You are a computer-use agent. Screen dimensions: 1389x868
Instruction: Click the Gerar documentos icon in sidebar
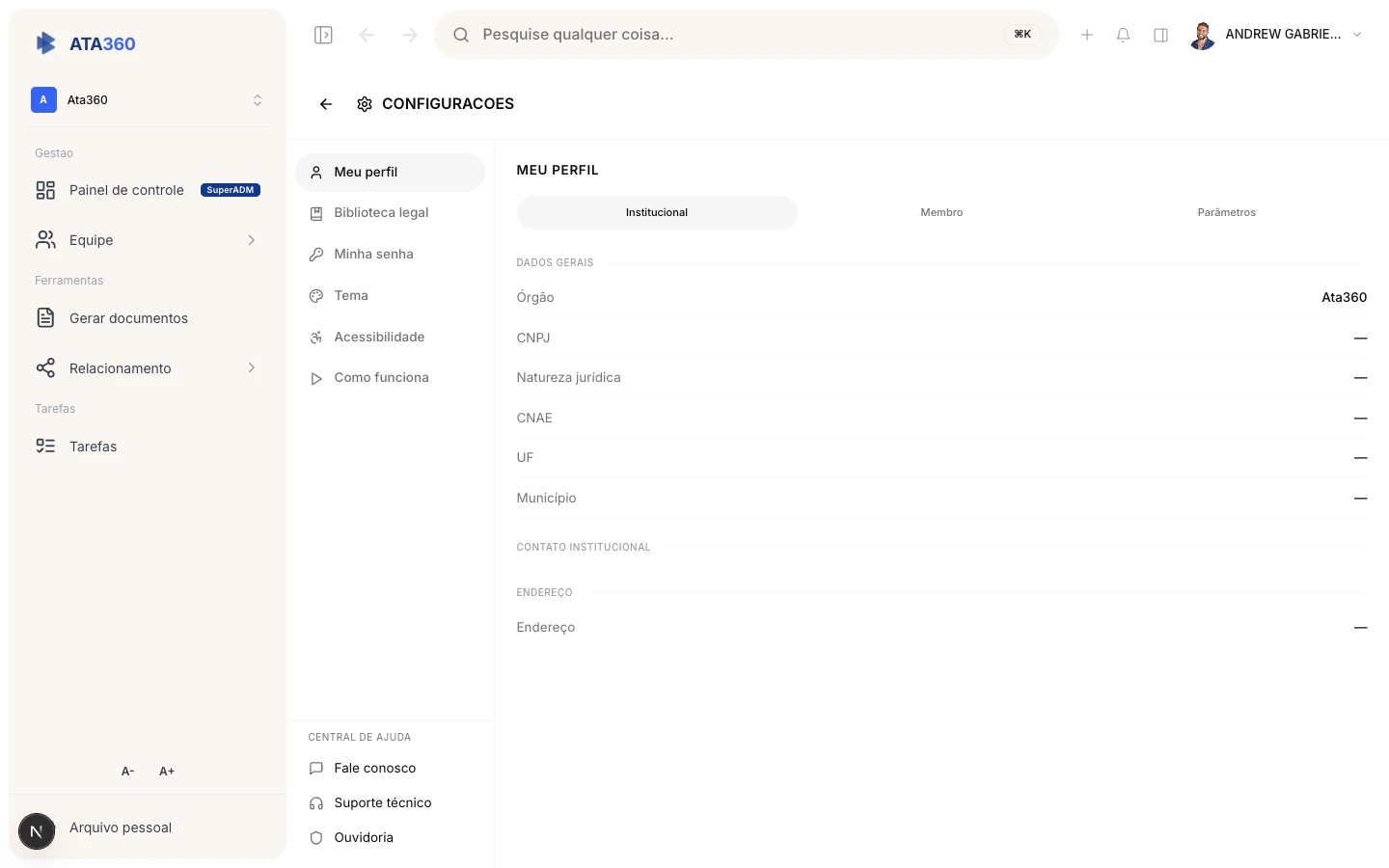pyautogui.click(x=45, y=317)
